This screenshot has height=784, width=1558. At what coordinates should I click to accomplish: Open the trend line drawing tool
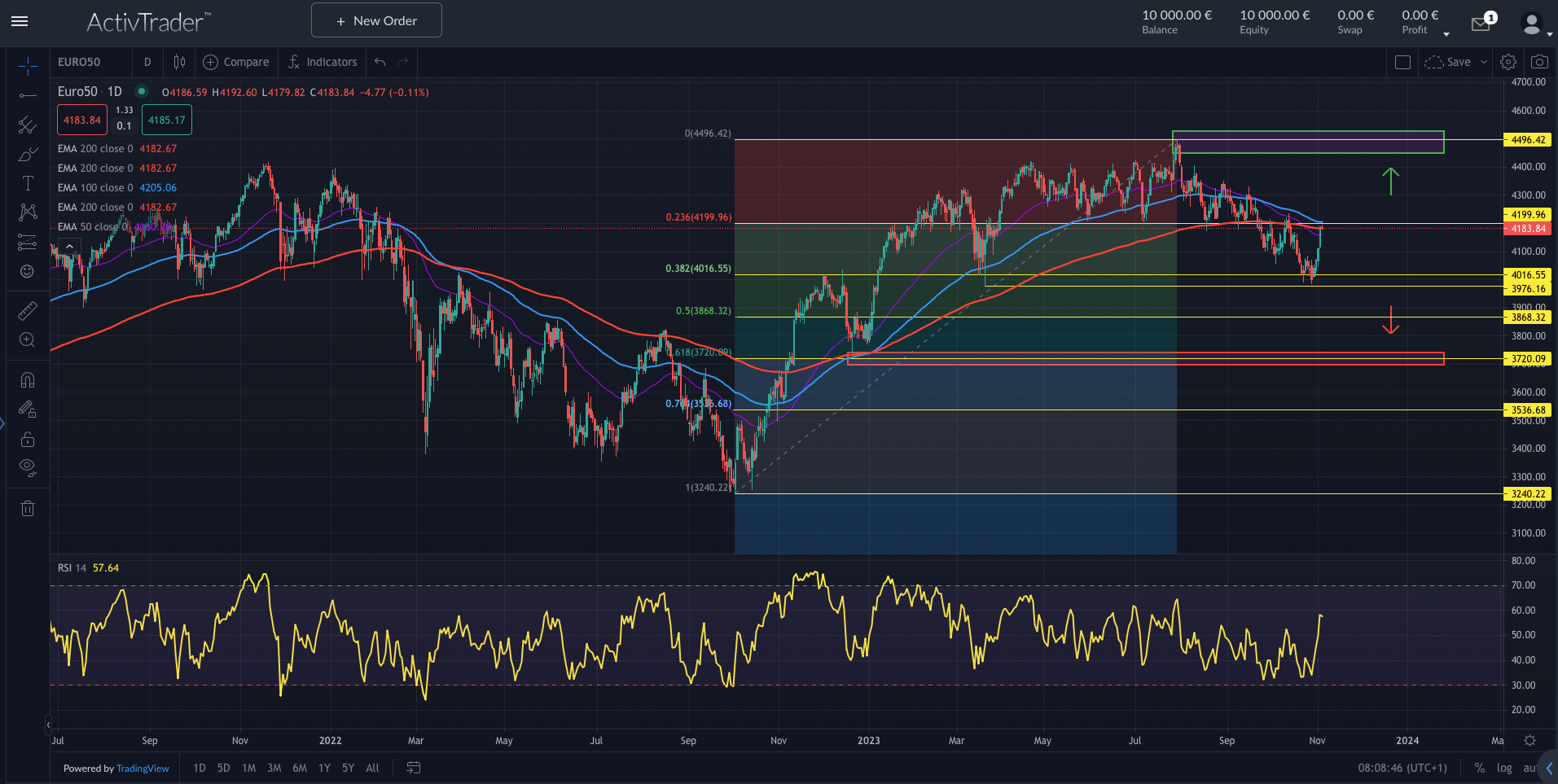(x=27, y=96)
